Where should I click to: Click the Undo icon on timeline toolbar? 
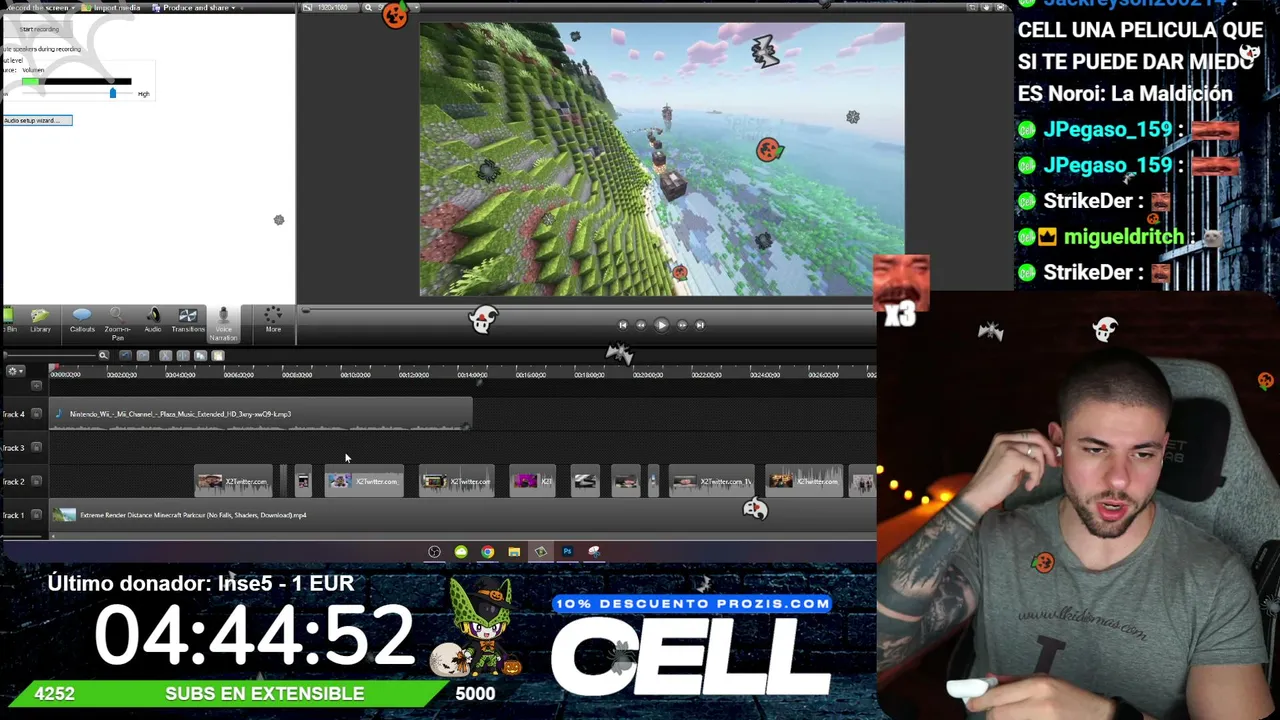pyautogui.click(x=125, y=355)
